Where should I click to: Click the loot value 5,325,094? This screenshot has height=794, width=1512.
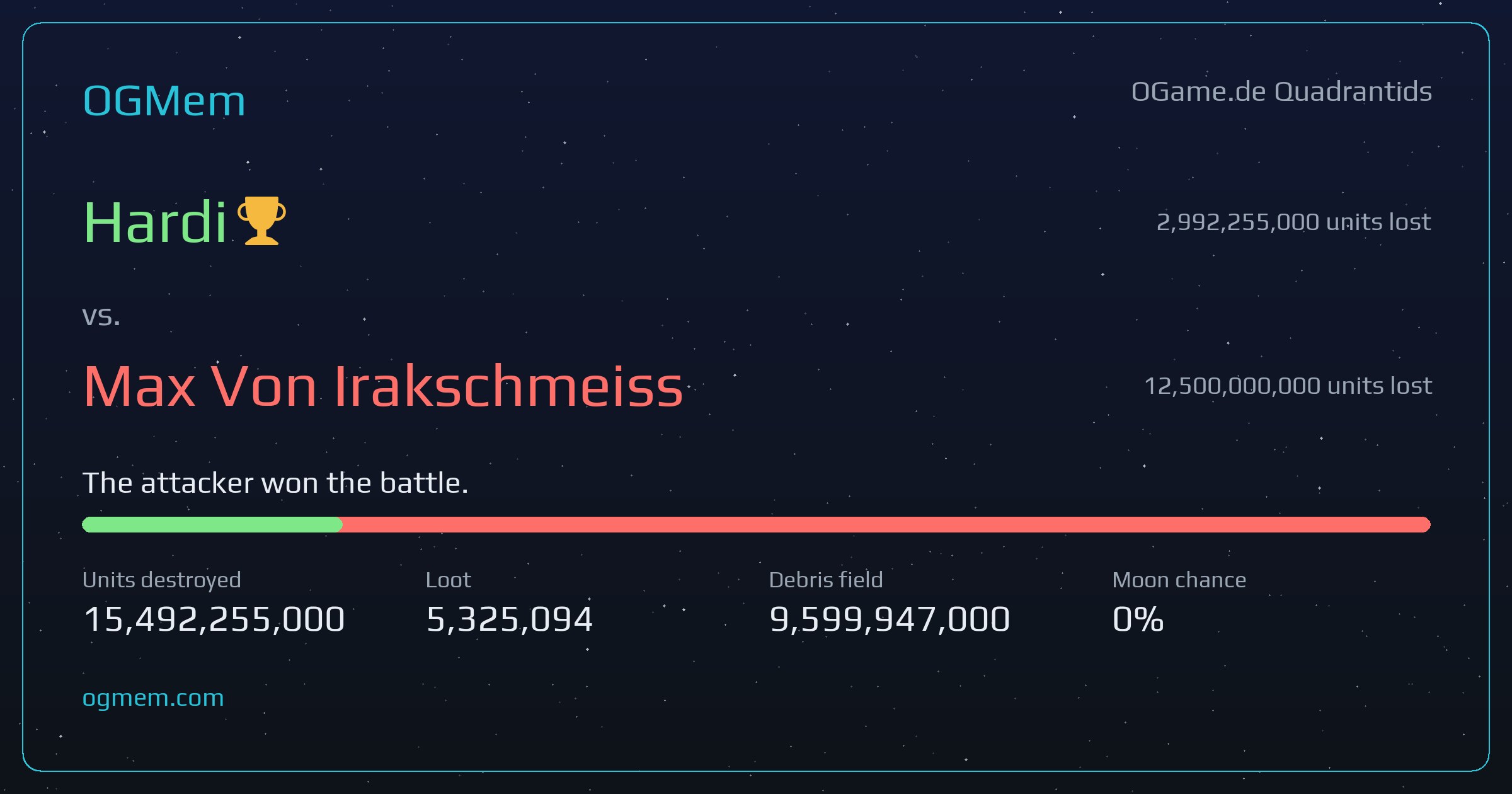(510, 619)
